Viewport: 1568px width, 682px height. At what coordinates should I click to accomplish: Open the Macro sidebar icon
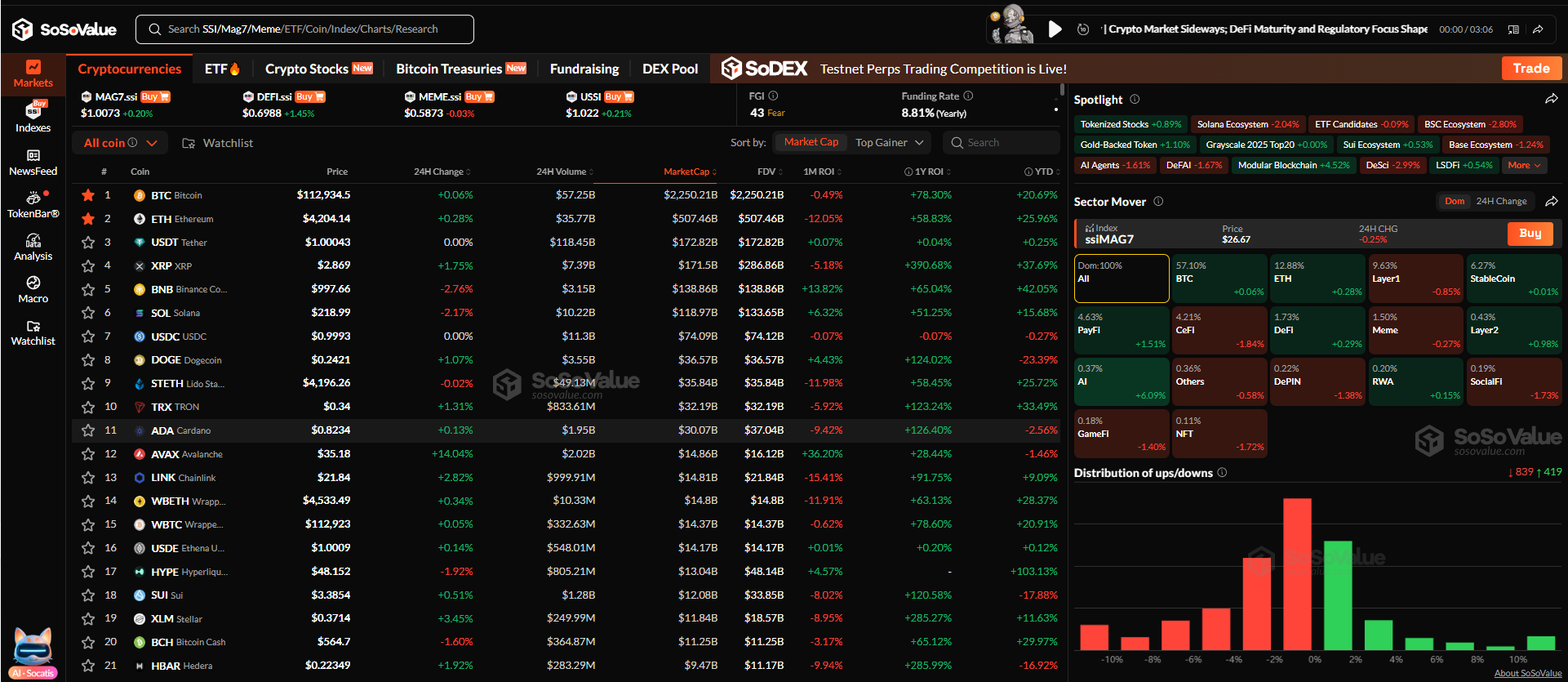coord(33,289)
